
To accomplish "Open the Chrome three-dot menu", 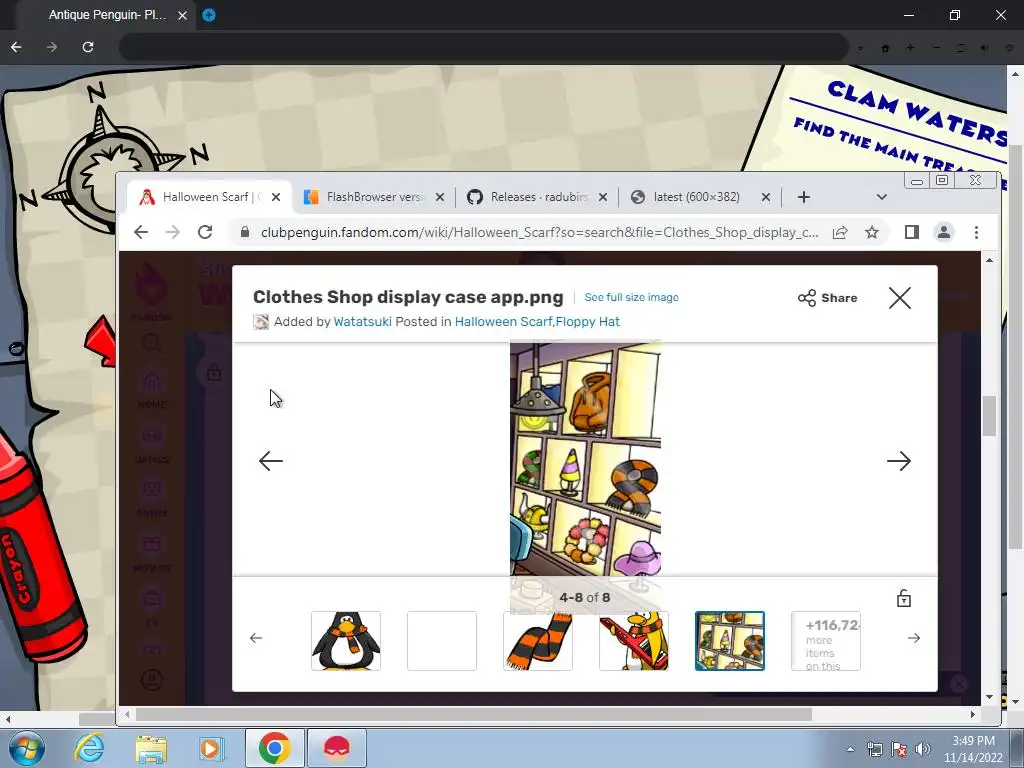I will tap(976, 232).
